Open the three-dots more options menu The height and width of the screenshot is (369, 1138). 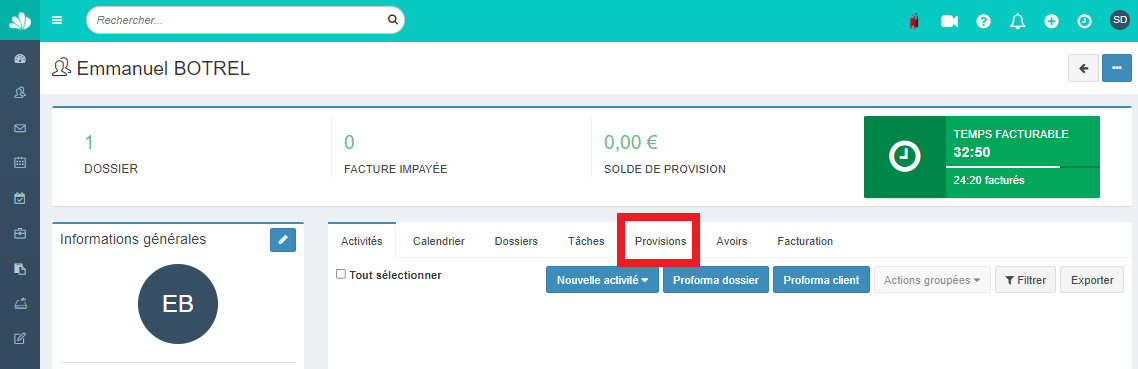[x=1117, y=68]
